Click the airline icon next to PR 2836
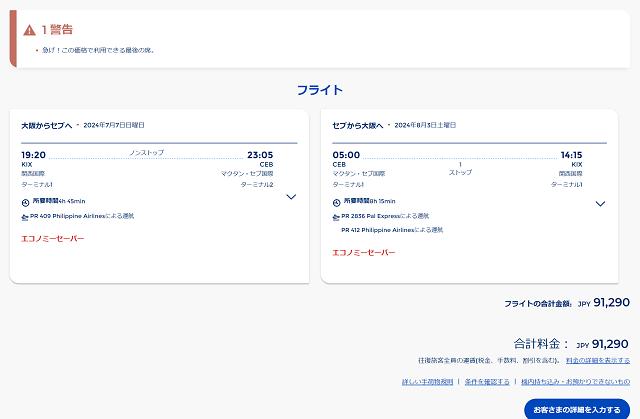The width and height of the screenshot is (640, 419). pos(337,216)
